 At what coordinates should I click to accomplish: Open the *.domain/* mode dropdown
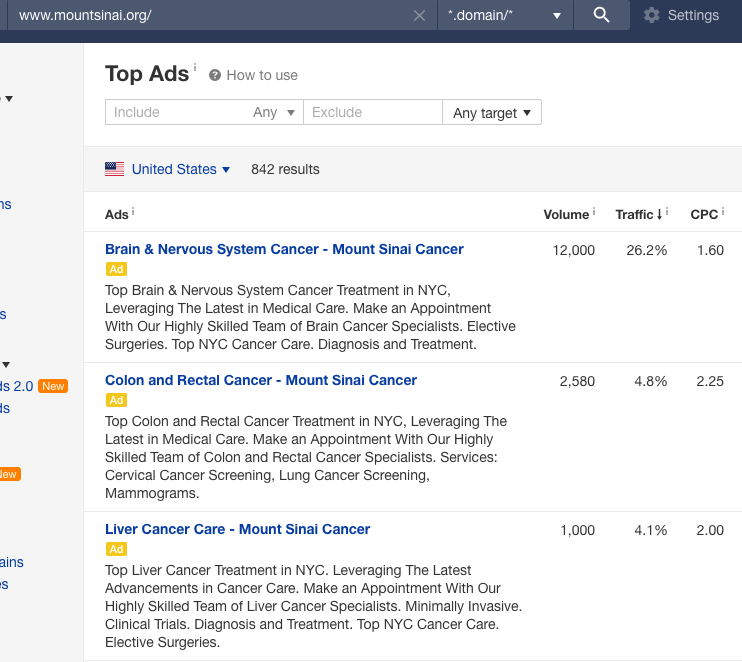click(x=505, y=15)
